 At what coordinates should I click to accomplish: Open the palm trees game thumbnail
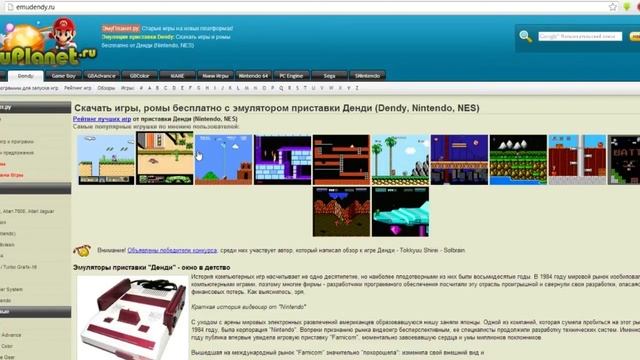(x=400, y=160)
